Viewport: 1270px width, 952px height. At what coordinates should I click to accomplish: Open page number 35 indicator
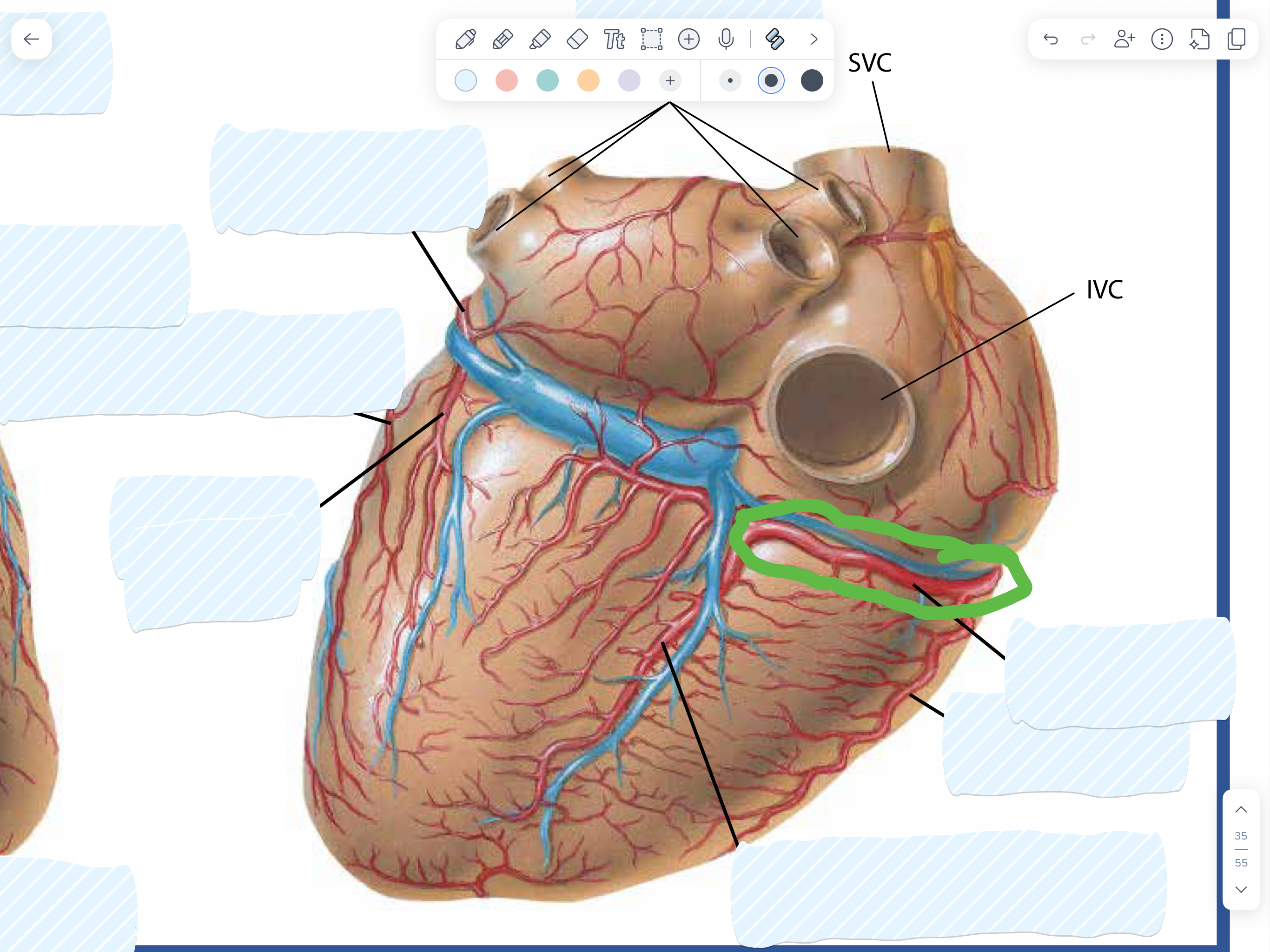[x=1241, y=836]
